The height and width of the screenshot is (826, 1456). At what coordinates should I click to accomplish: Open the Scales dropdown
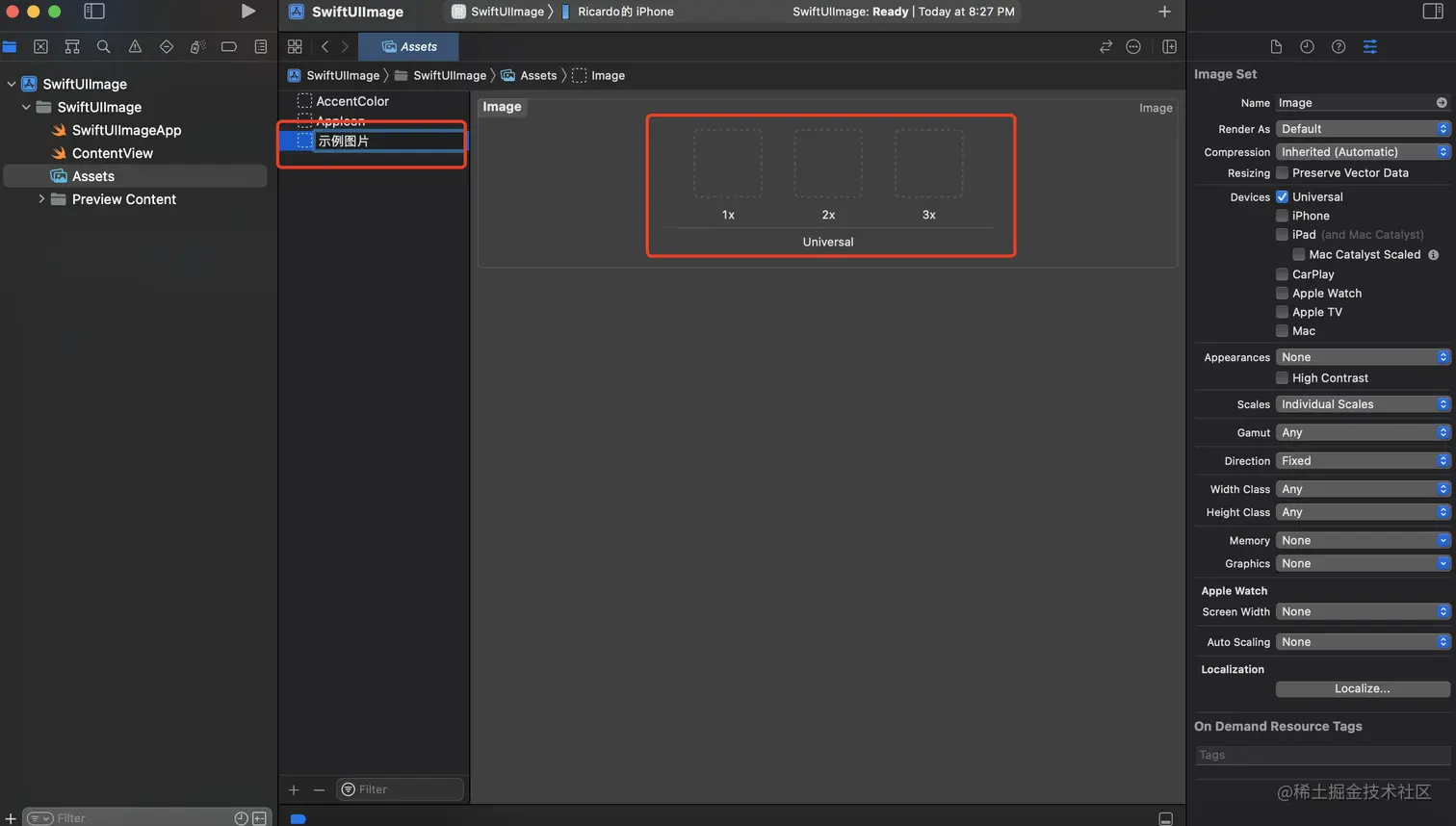1363,404
